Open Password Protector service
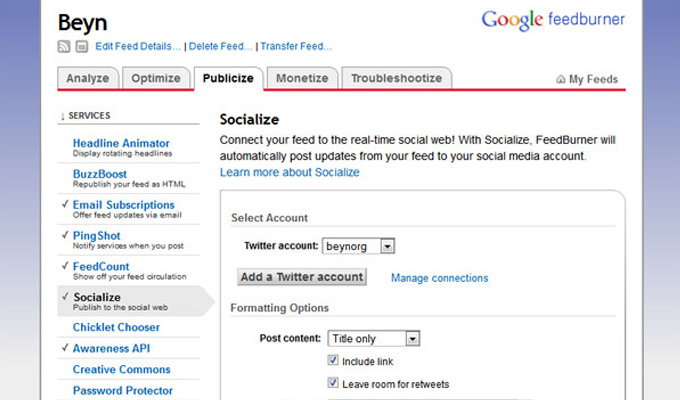 click(x=123, y=390)
